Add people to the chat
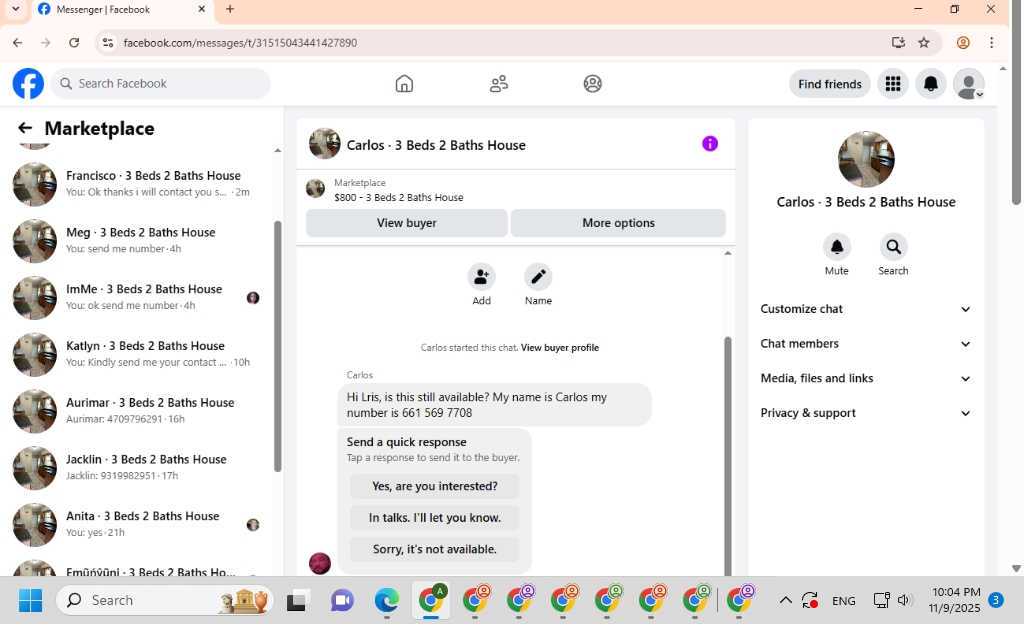Viewport: 1024px width, 624px height. [x=481, y=277]
